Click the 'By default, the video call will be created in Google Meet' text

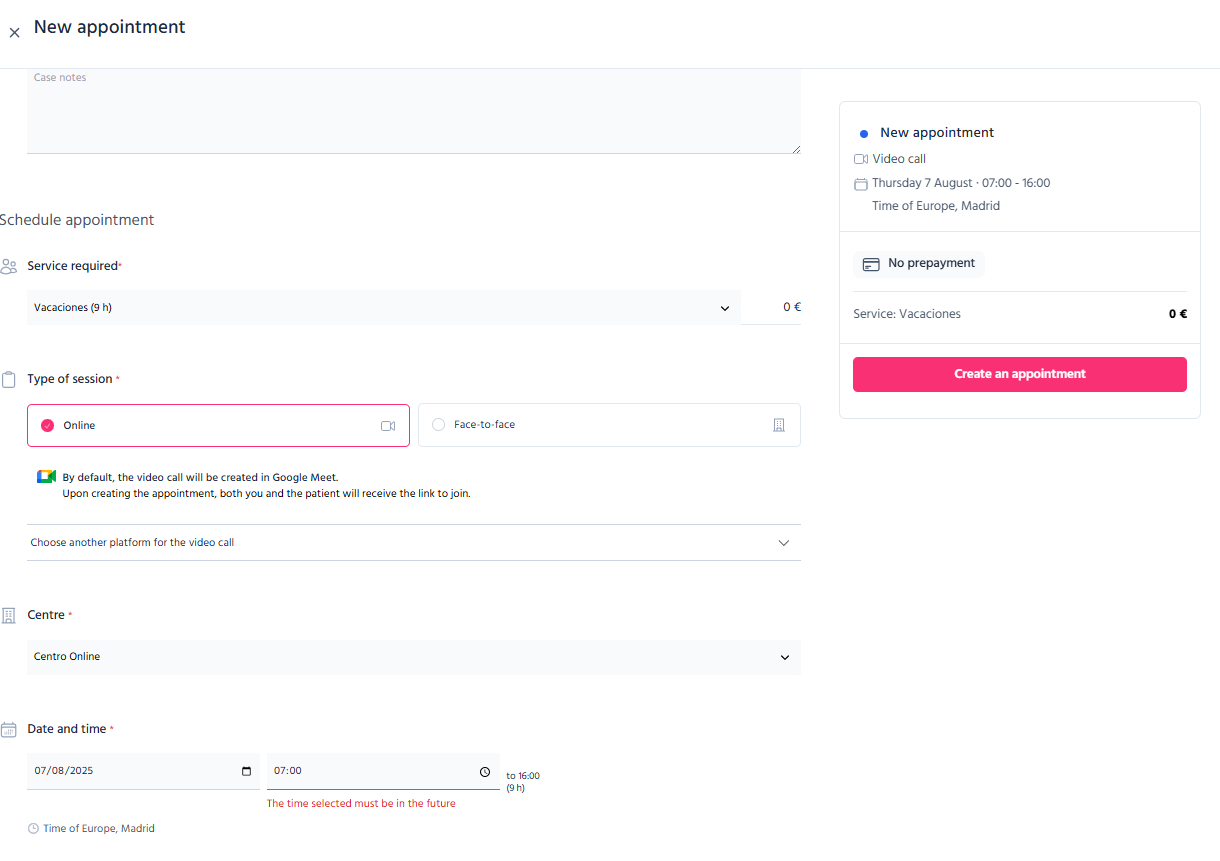click(x=200, y=478)
